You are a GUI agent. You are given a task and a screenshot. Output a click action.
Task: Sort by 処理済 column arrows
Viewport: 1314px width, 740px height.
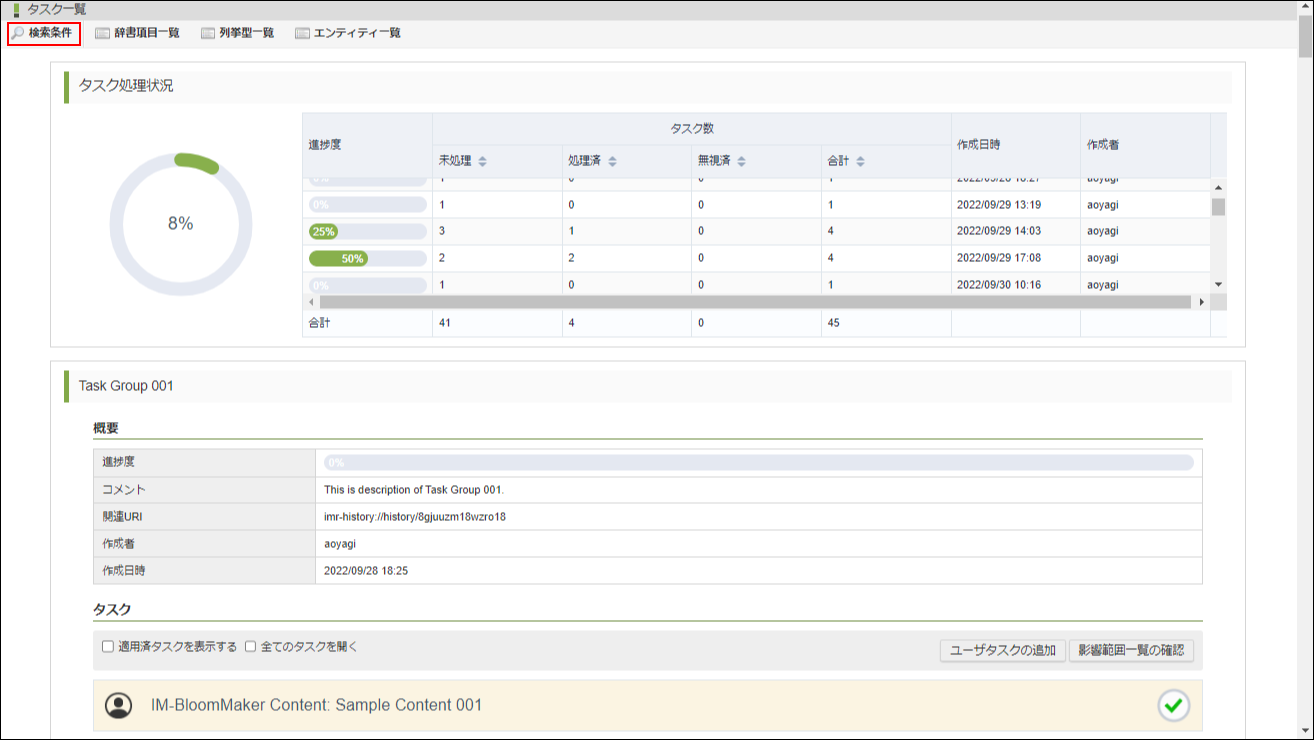(x=612, y=161)
